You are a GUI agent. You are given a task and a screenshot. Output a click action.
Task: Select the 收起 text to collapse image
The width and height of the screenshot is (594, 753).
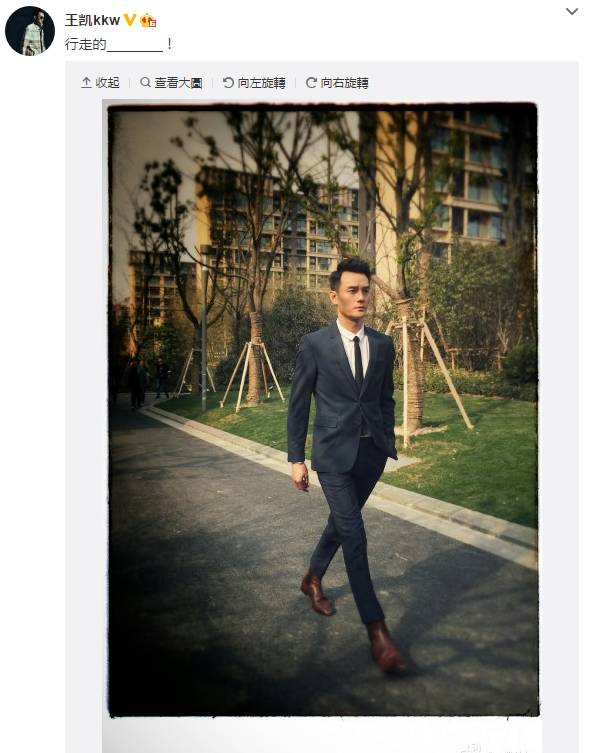(x=107, y=83)
